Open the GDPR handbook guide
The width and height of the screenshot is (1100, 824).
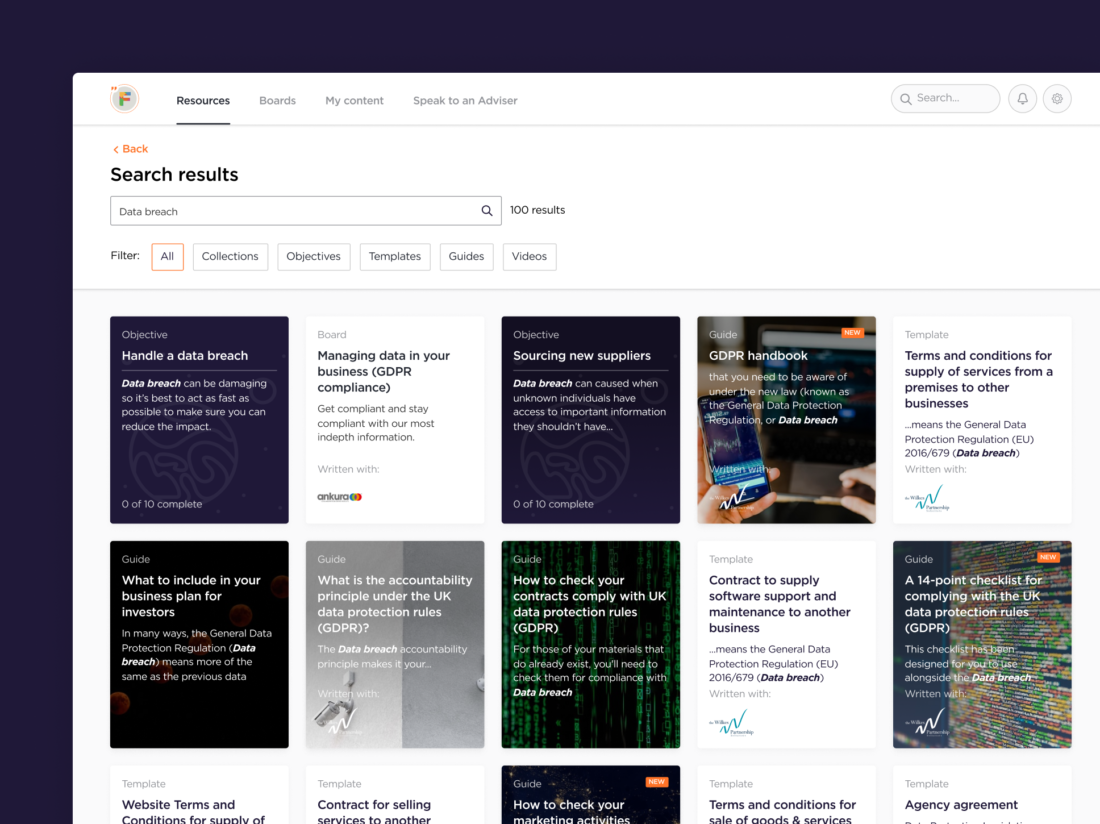click(x=786, y=420)
